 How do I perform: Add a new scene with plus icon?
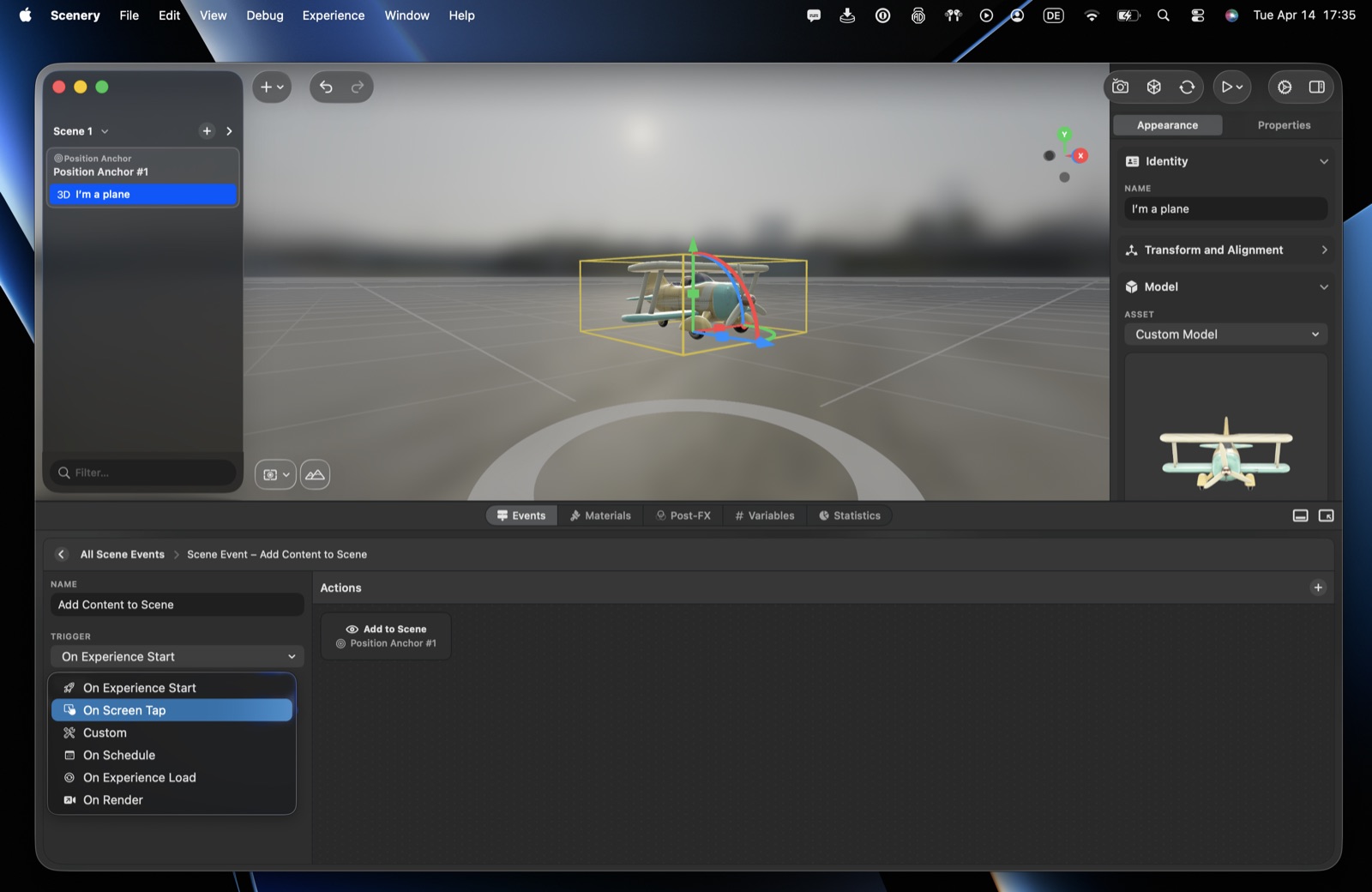point(207,131)
